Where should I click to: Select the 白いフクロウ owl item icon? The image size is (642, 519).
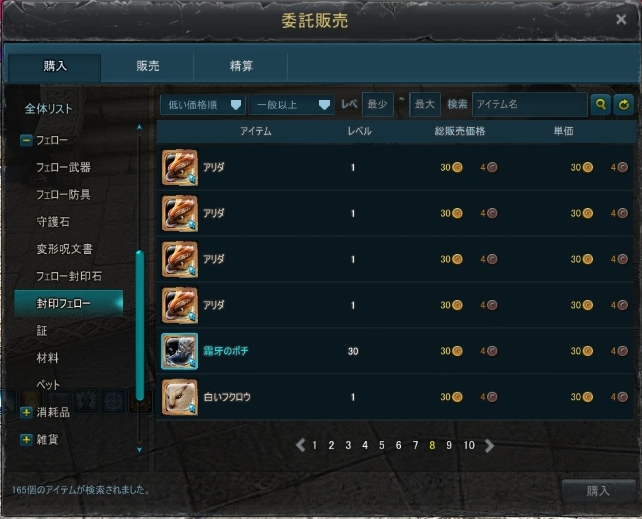pos(180,397)
